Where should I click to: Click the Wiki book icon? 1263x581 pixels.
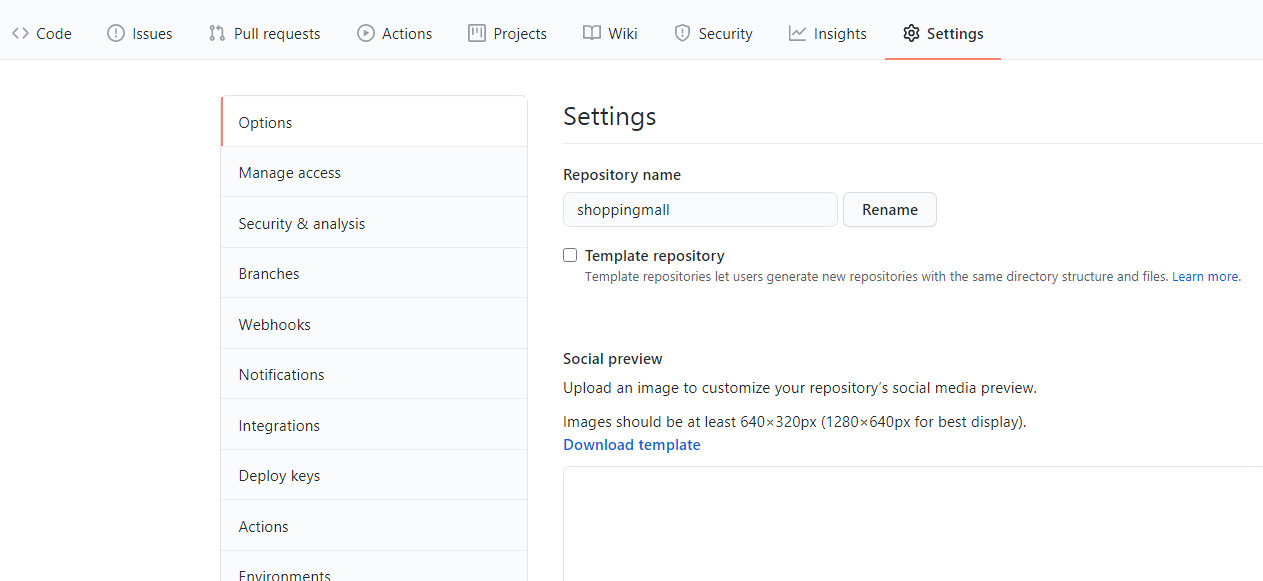(592, 34)
